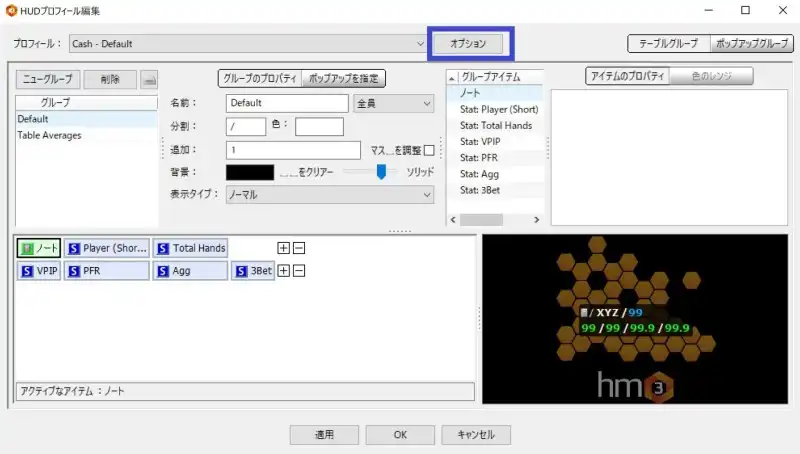Screen dimensions: 800x454
Task: Click small icon button beside 削除
Action: [148, 79]
